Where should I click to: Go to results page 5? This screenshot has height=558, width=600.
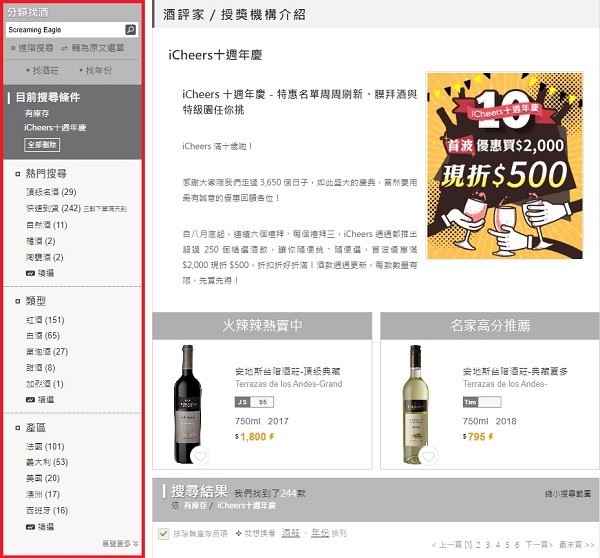(x=507, y=545)
